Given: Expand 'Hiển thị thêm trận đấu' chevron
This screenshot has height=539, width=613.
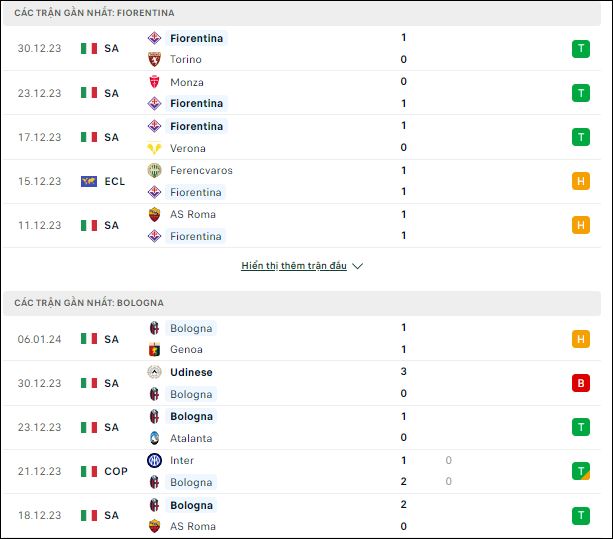Looking at the screenshot, I should [357, 266].
